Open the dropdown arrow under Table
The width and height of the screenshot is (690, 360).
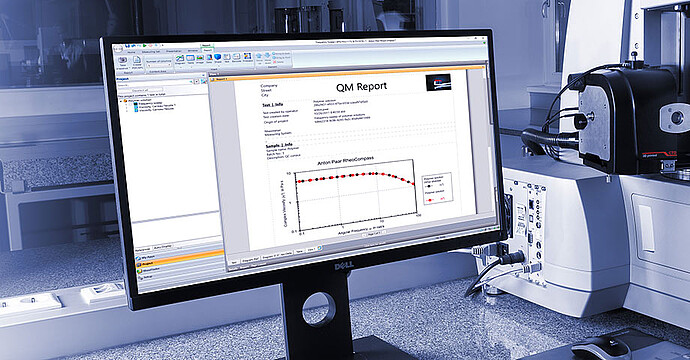191,67
